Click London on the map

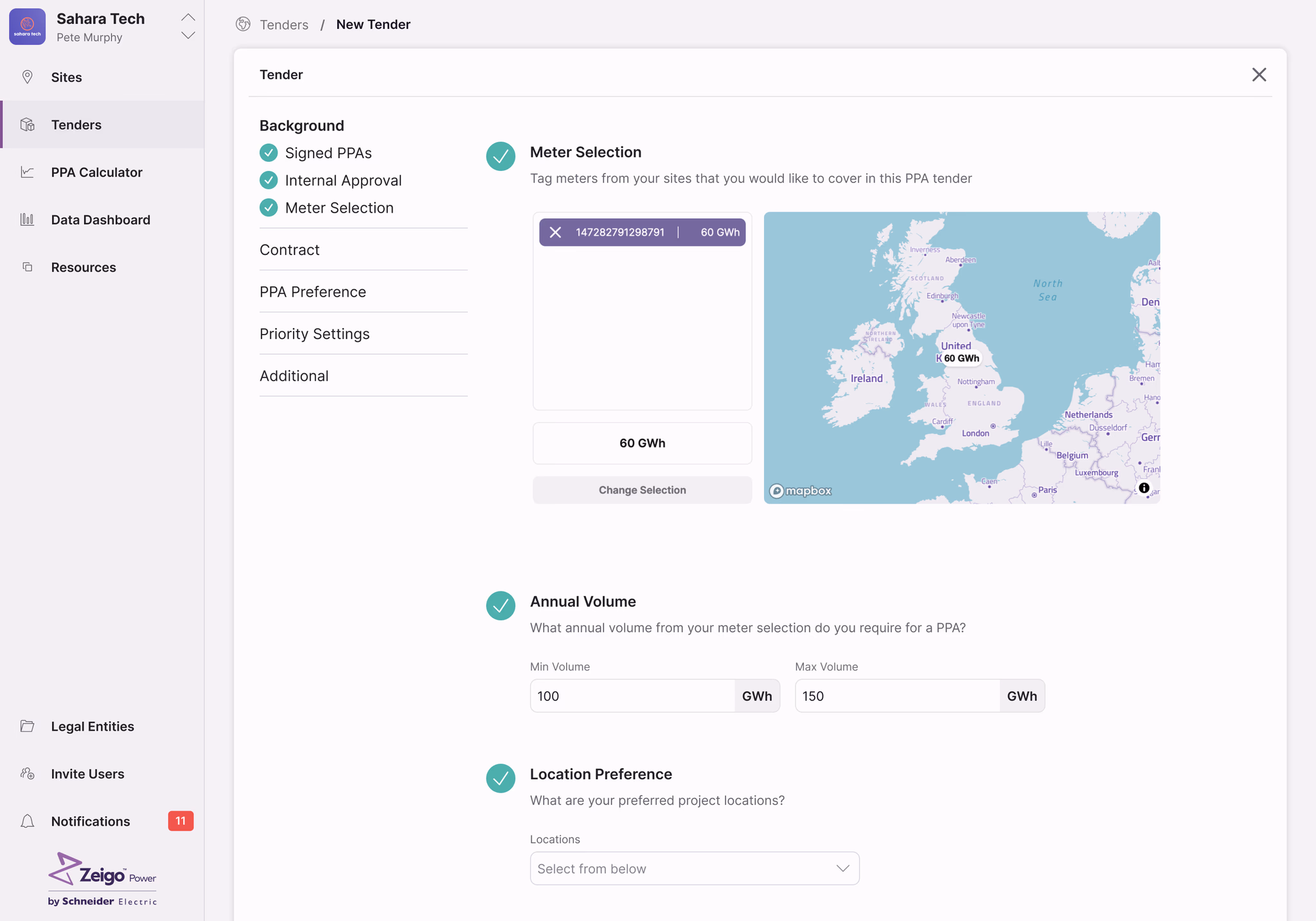[975, 434]
